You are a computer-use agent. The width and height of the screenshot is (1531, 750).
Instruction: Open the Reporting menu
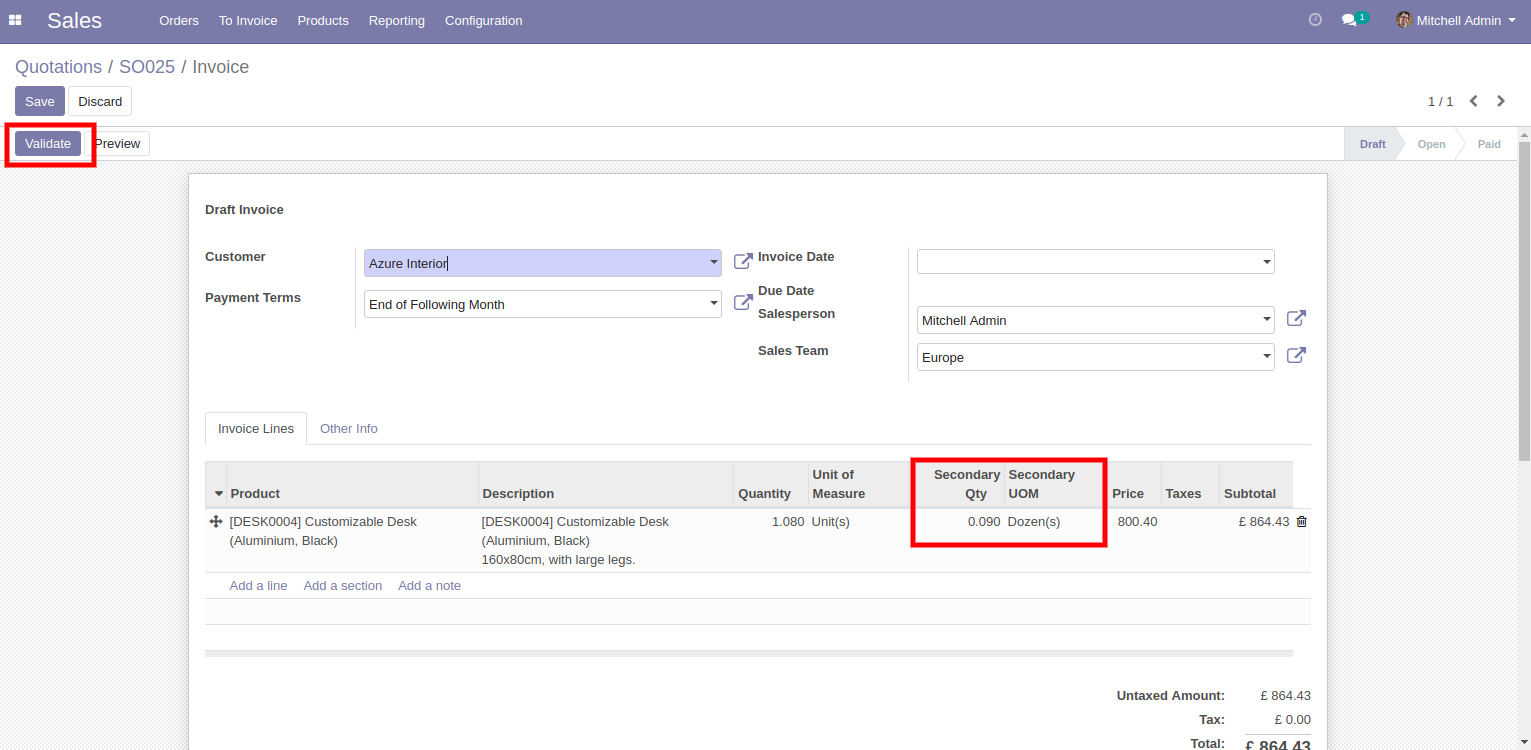point(396,20)
